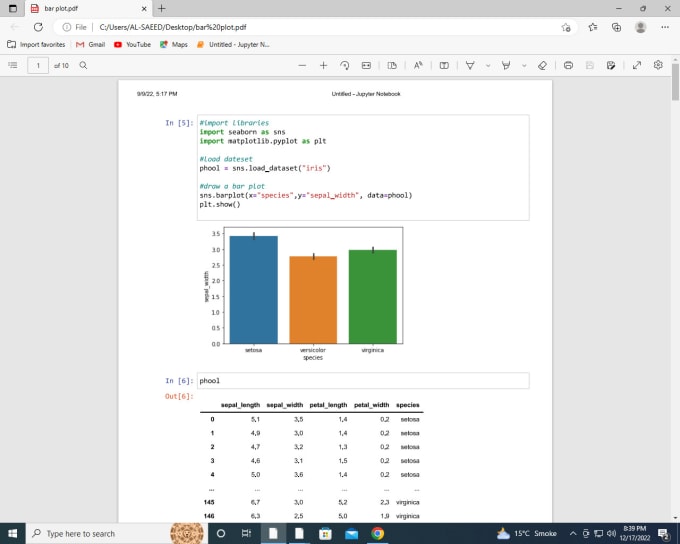Open the tab actions menu icon
Image resolution: width=680 pixels, height=544 pixels.
click(13, 8)
